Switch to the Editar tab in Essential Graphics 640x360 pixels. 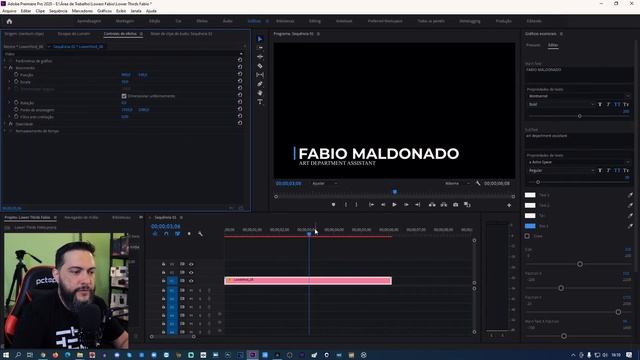553,45
